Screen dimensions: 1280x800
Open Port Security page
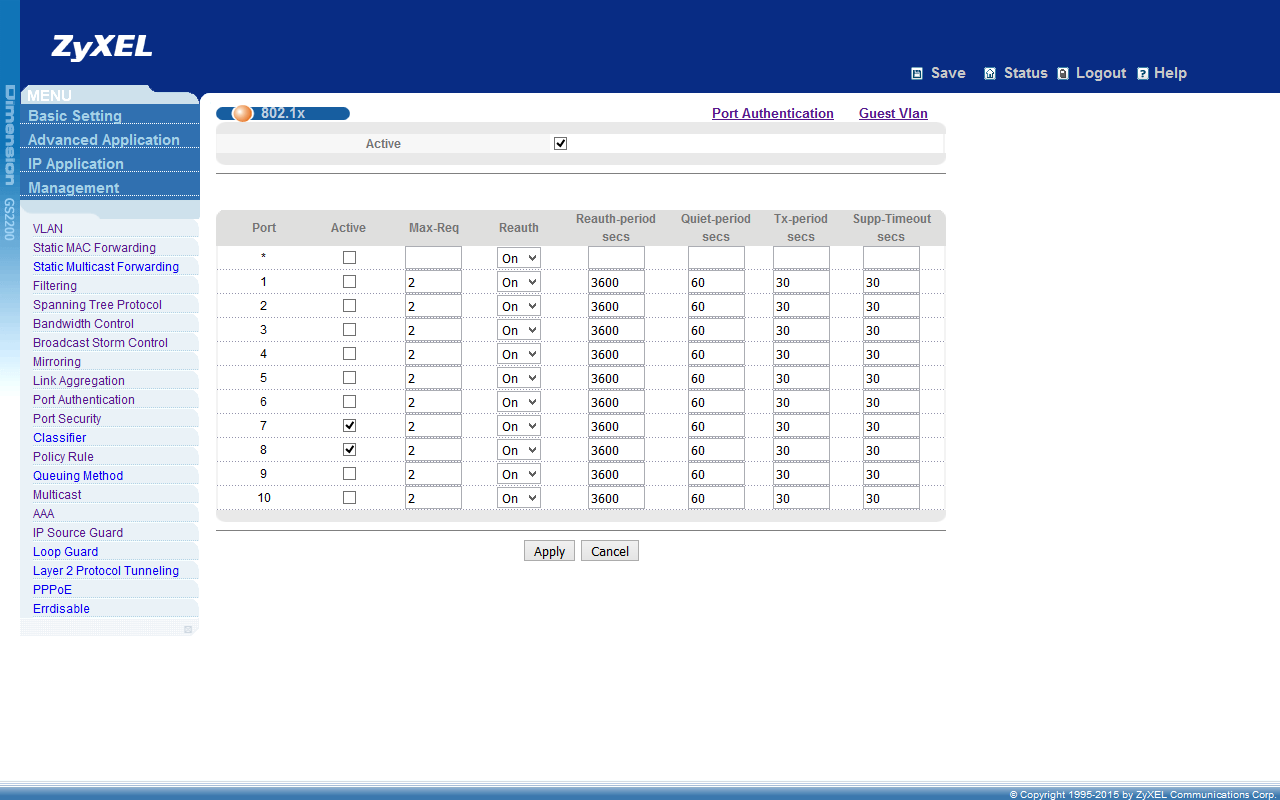[x=67, y=419]
